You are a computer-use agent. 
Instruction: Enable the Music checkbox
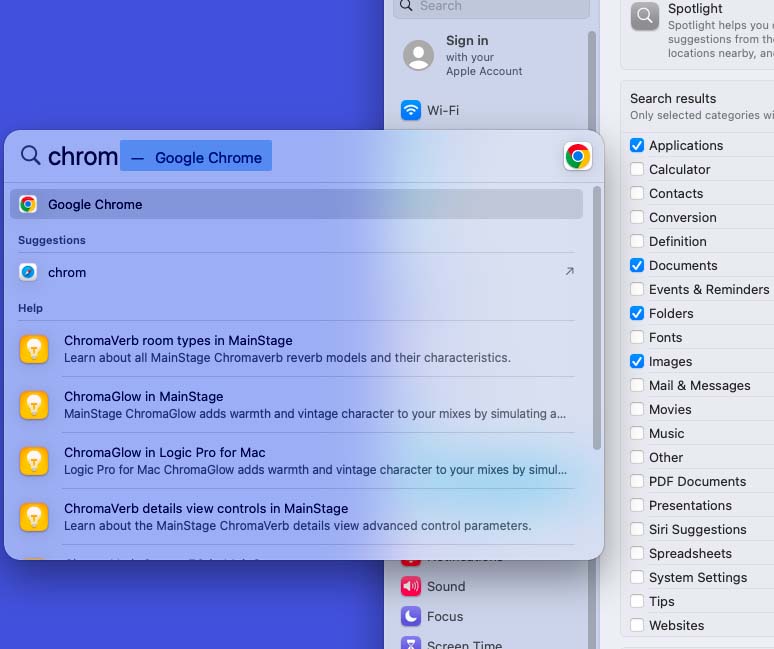637,433
